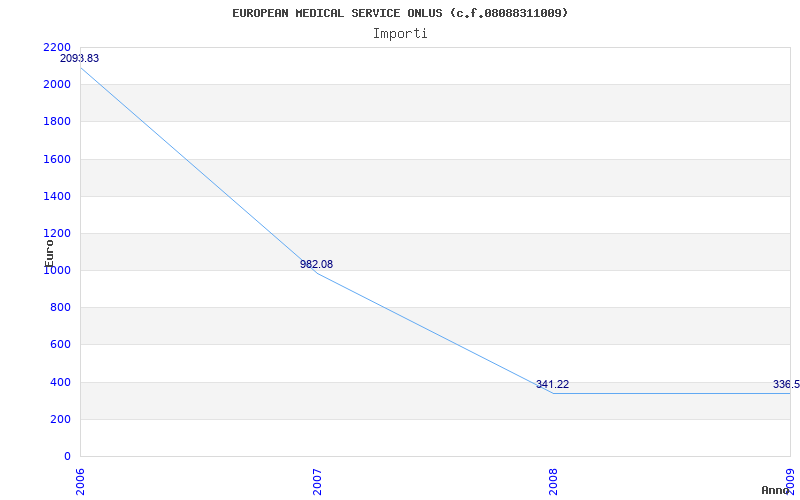This screenshot has height=500, width=800.
Task: Click the 982.08 data label
Action: 316,264
